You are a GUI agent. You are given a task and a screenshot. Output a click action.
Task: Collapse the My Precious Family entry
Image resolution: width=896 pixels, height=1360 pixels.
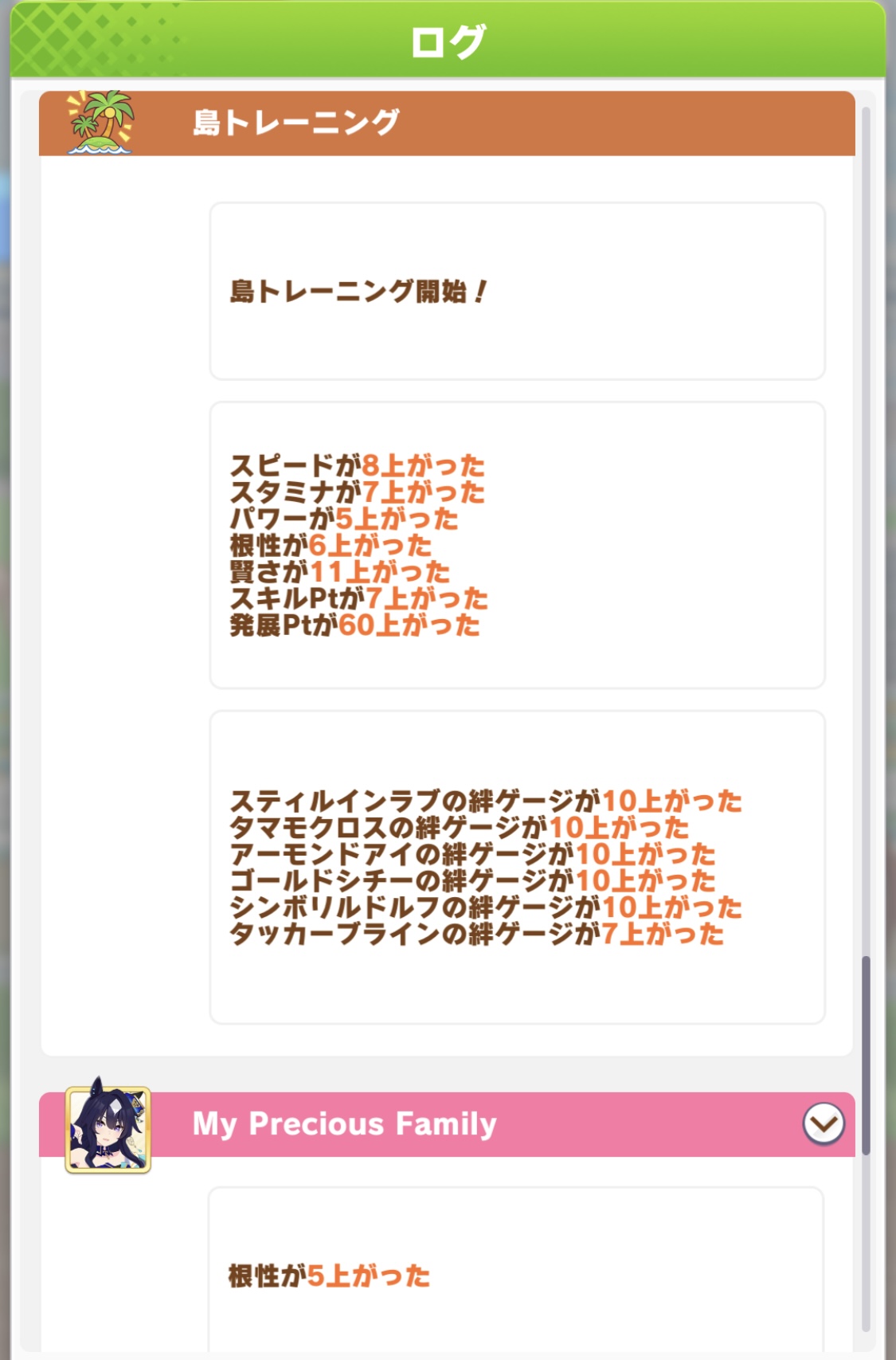click(824, 1123)
